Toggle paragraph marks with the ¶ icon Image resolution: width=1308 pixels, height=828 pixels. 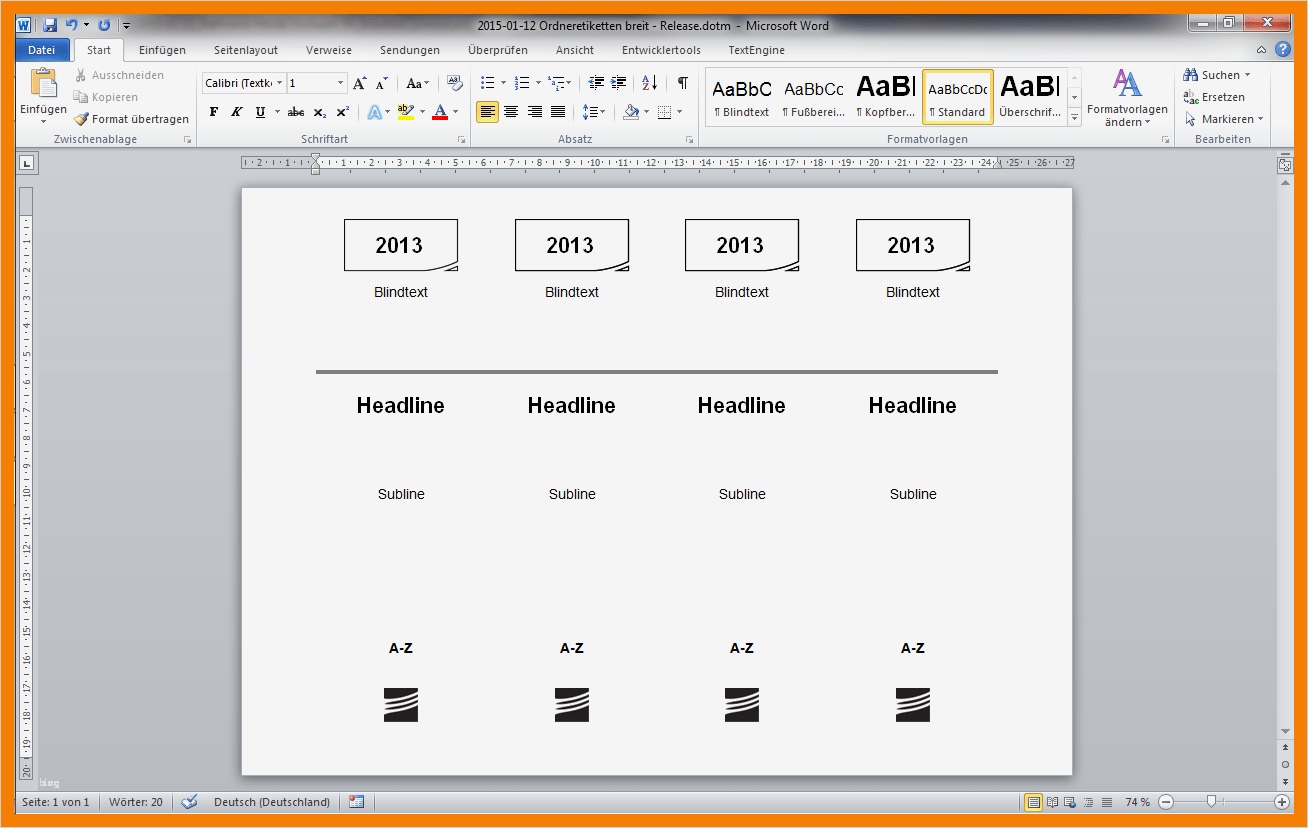[x=682, y=83]
